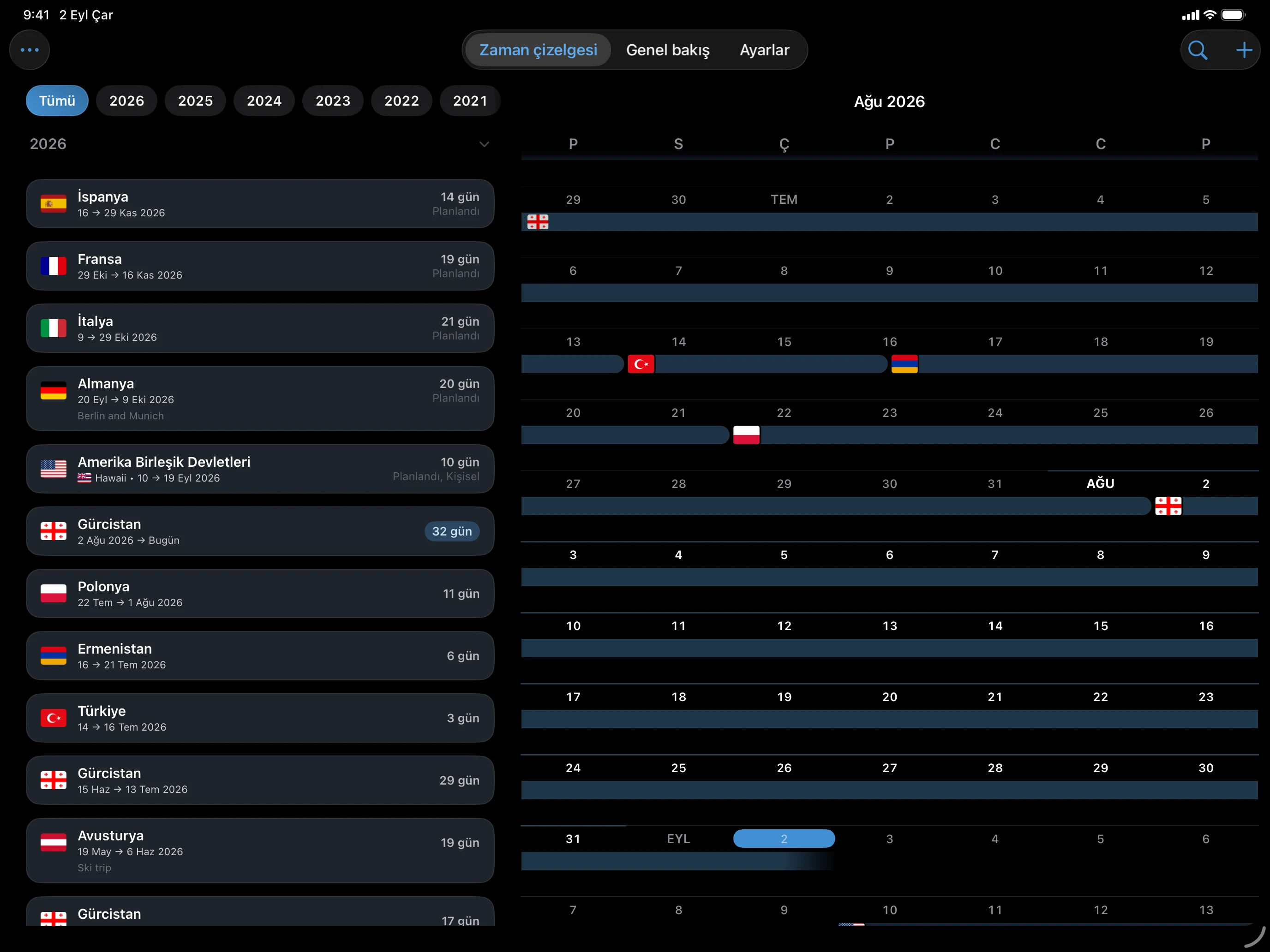The height and width of the screenshot is (952, 1270).
Task: Filter trips by 2026
Action: pyautogui.click(x=127, y=101)
